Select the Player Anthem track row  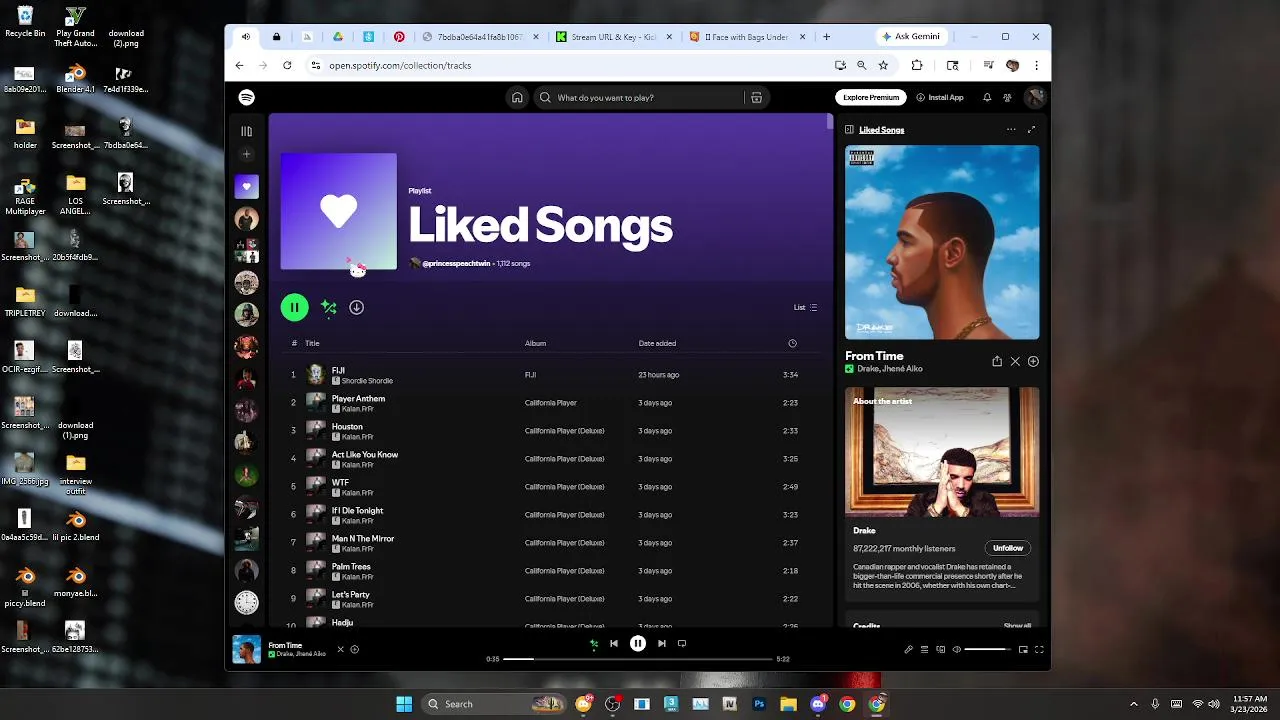(552, 402)
